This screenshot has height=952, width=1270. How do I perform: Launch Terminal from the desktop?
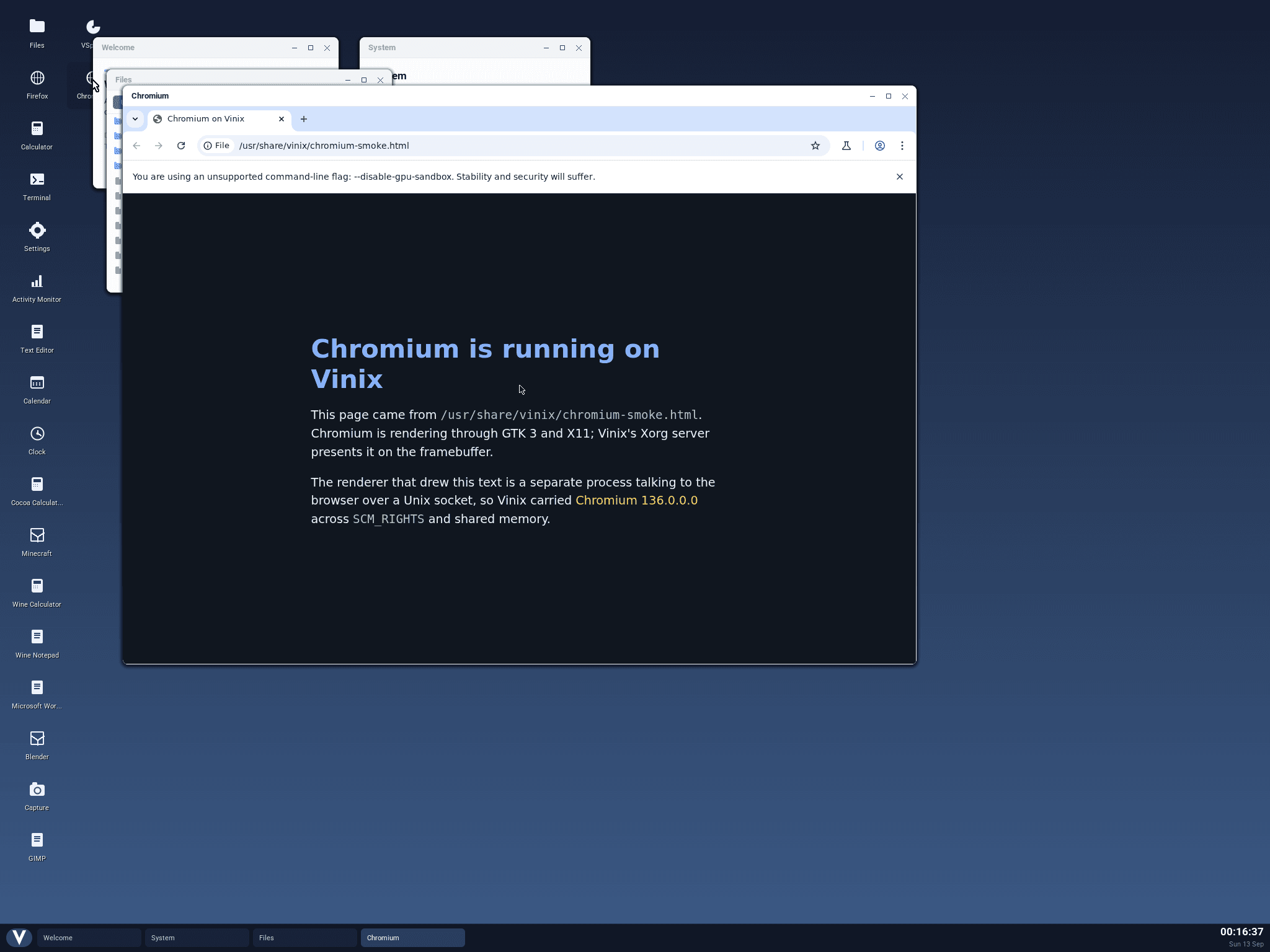(x=37, y=185)
